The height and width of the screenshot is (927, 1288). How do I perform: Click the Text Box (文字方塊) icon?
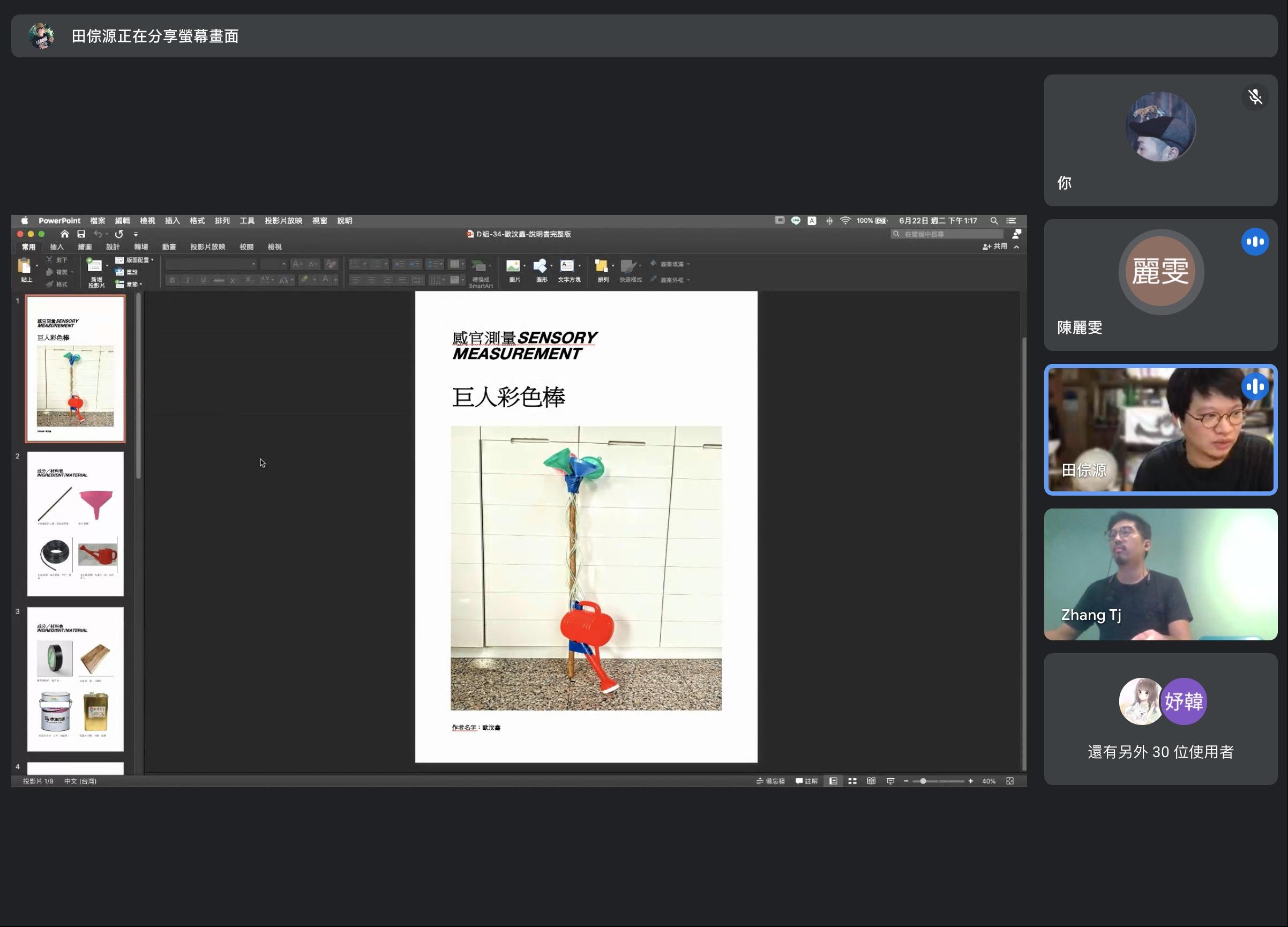[567, 266]
